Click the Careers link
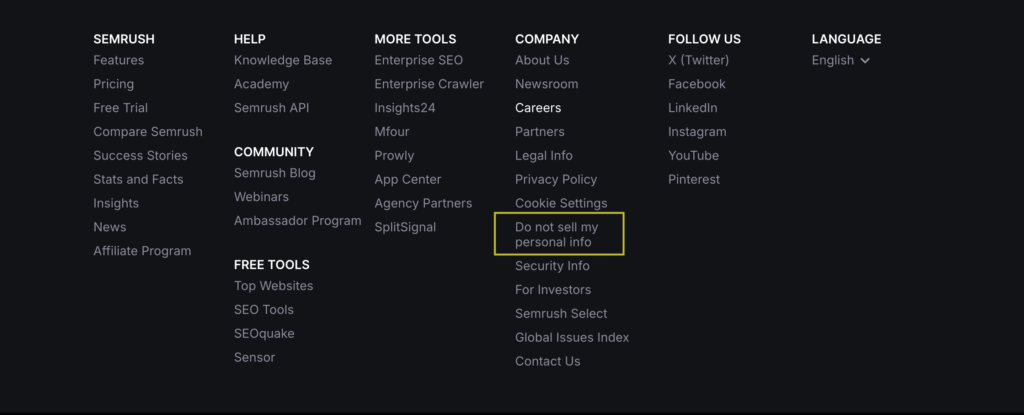This screenshot has width=1024, height=415. pyautogui.click(x=538, y=108)
